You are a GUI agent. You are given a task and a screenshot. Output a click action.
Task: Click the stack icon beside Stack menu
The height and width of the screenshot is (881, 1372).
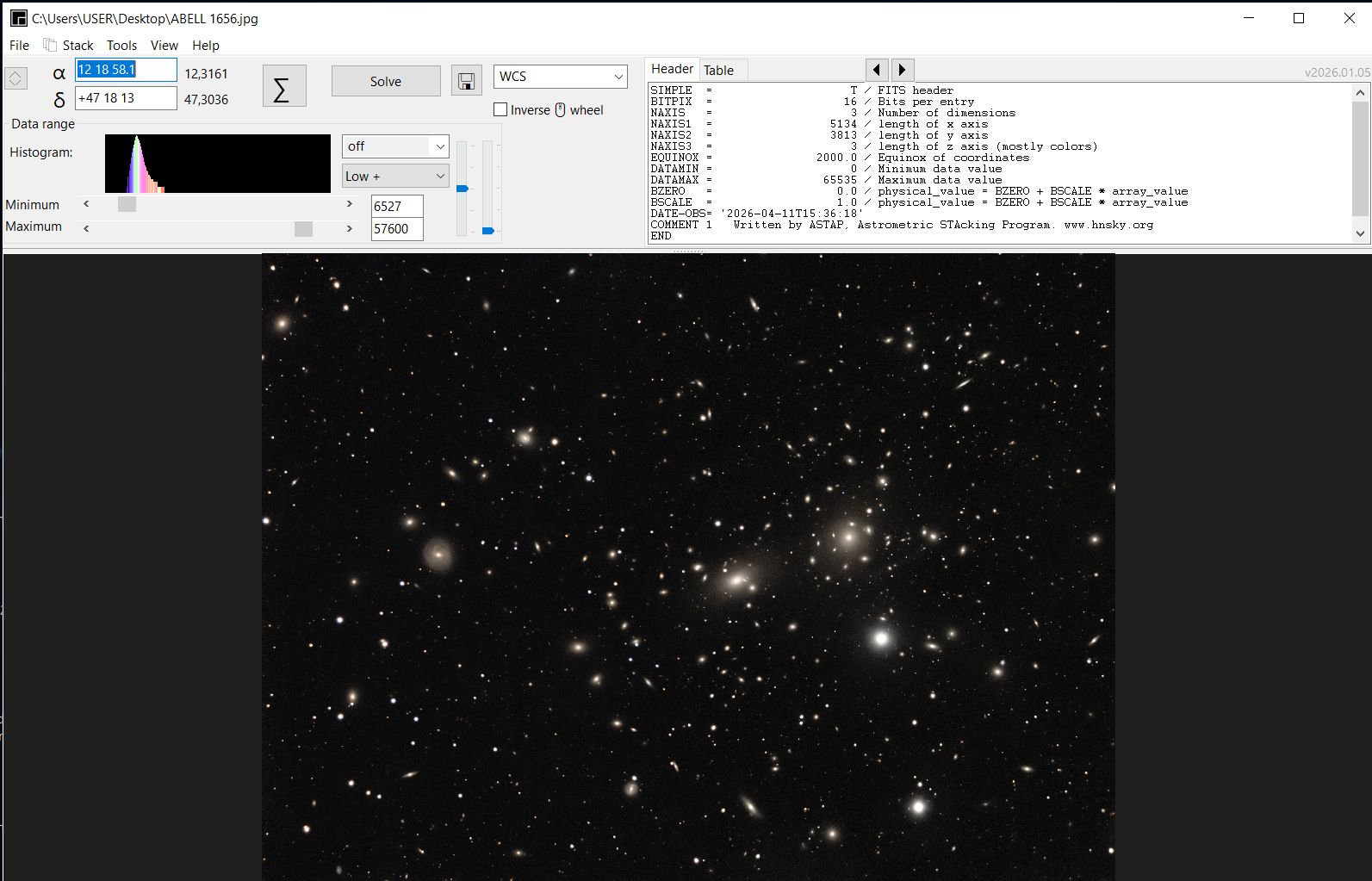pos(50,45)
